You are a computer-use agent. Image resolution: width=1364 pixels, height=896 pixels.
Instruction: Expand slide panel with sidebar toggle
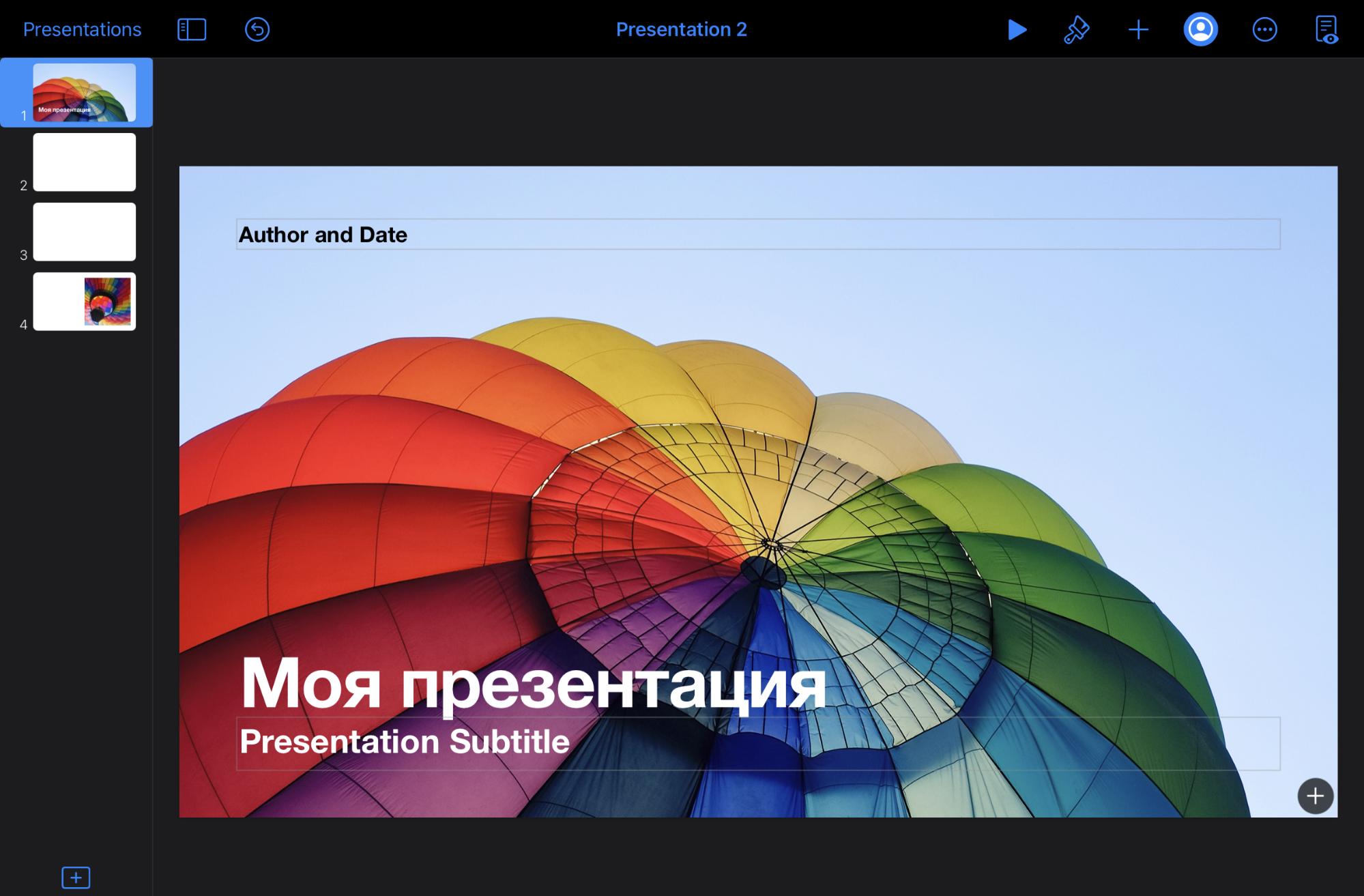192,27
